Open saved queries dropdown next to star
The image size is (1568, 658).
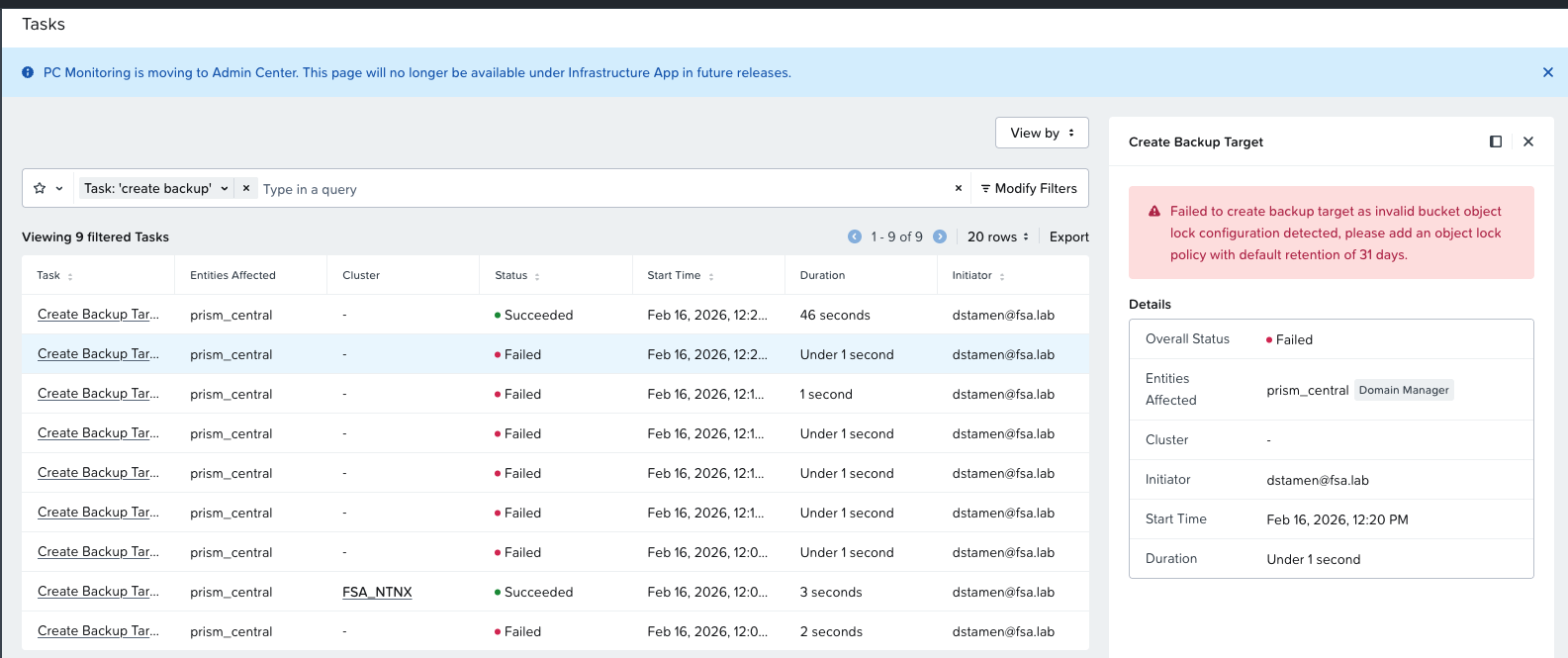click(59, 188)
